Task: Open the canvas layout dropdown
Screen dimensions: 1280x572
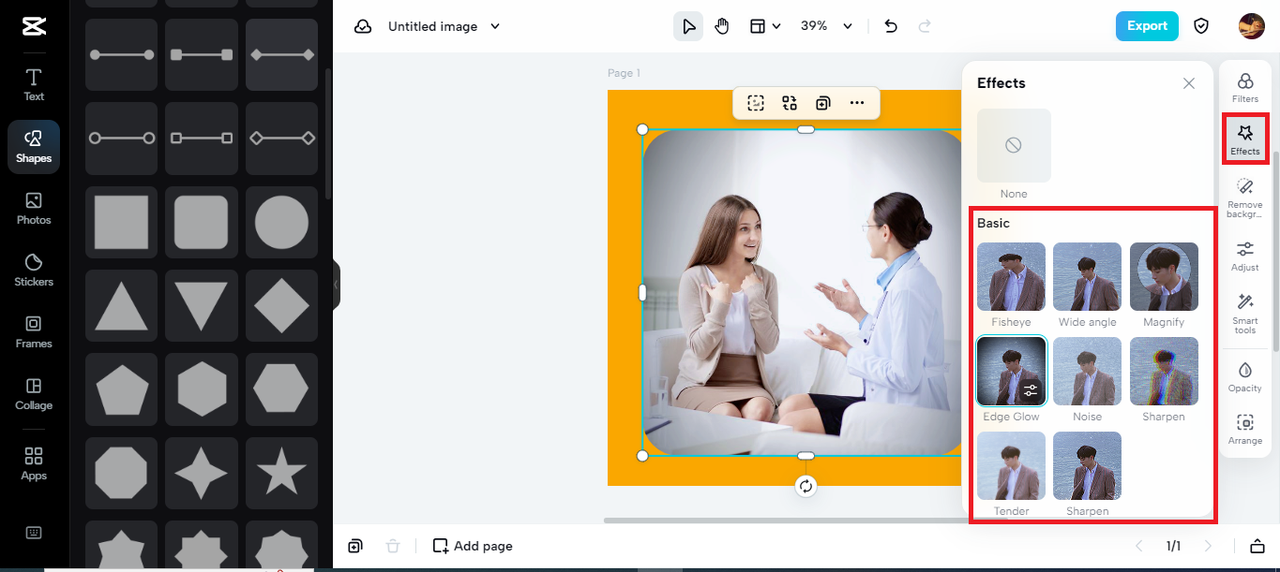Action: tap(765, 27)
